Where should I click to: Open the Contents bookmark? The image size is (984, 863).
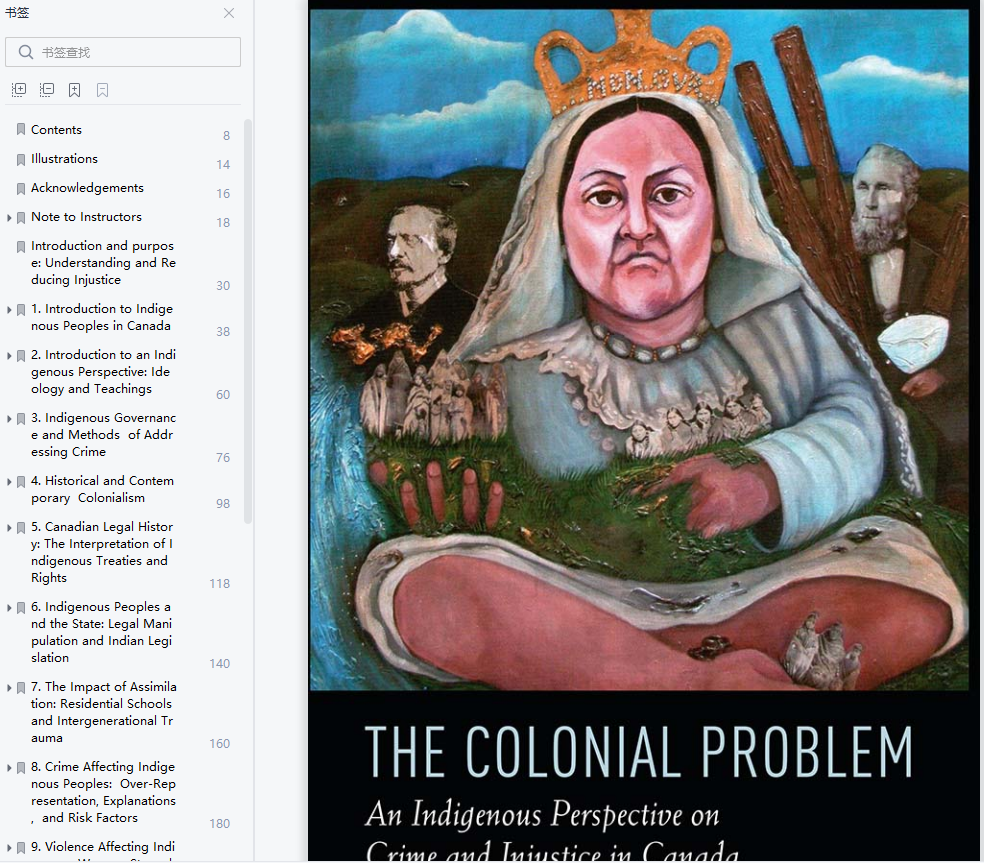[56, 130]
